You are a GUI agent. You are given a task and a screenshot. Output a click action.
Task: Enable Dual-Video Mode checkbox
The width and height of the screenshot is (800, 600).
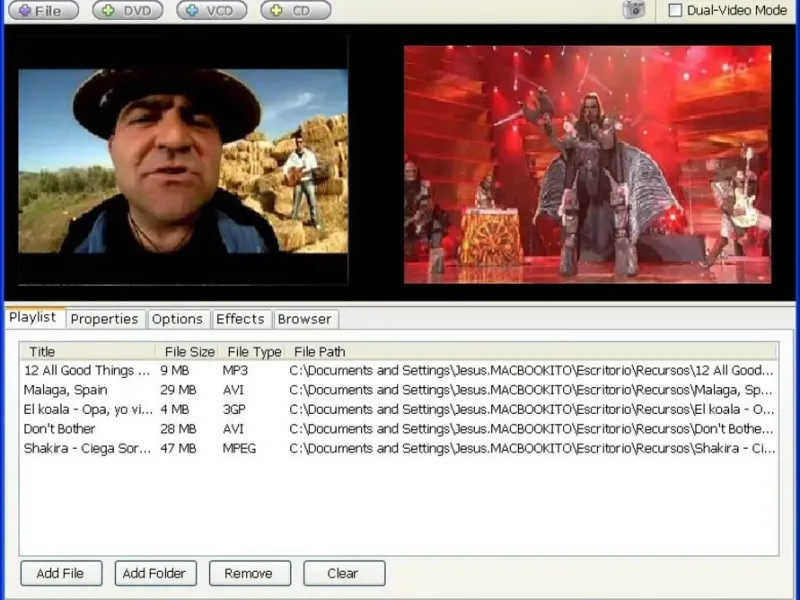(x=675, y=10)
